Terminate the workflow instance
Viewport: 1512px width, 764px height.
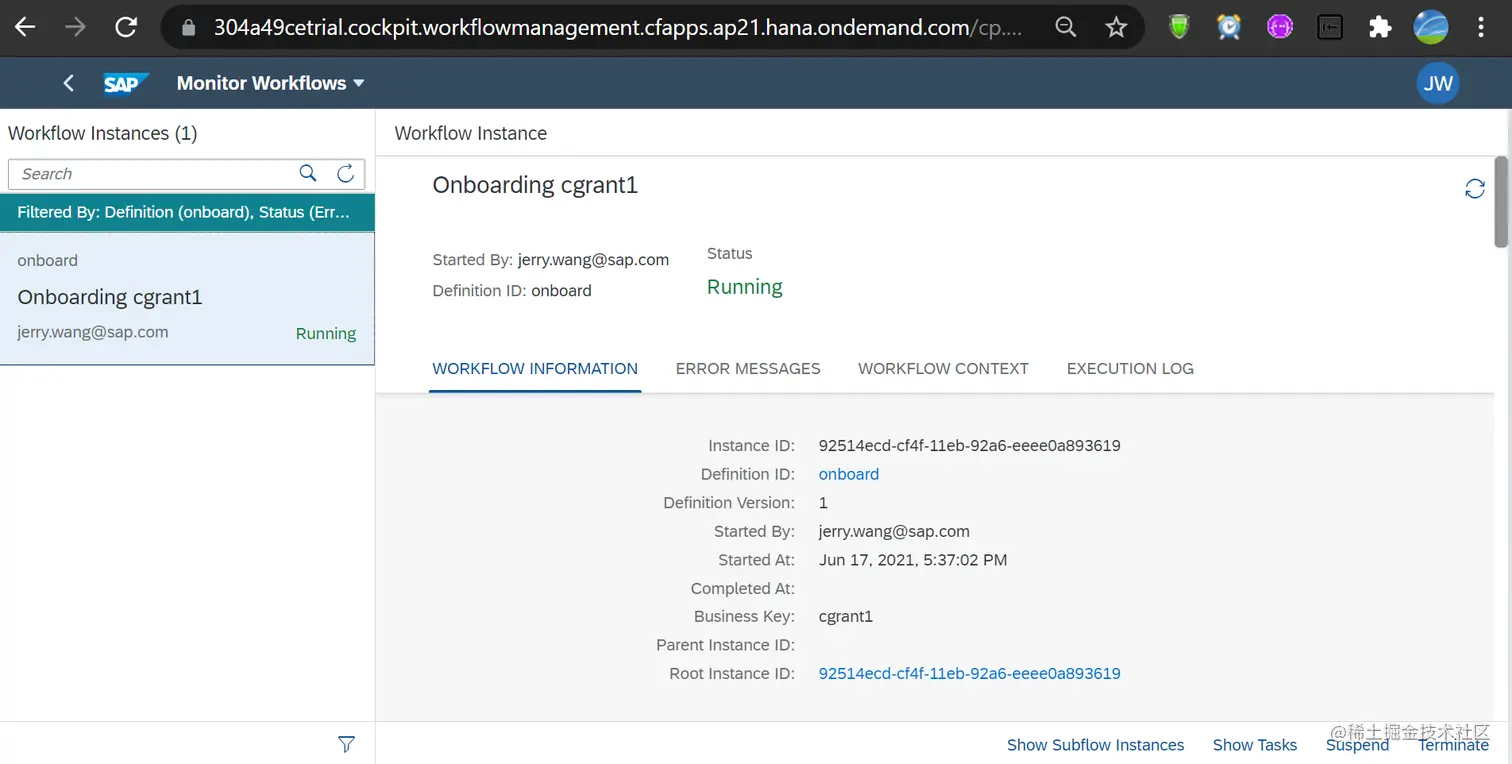pyautogui.click(x=1453, y=744)
